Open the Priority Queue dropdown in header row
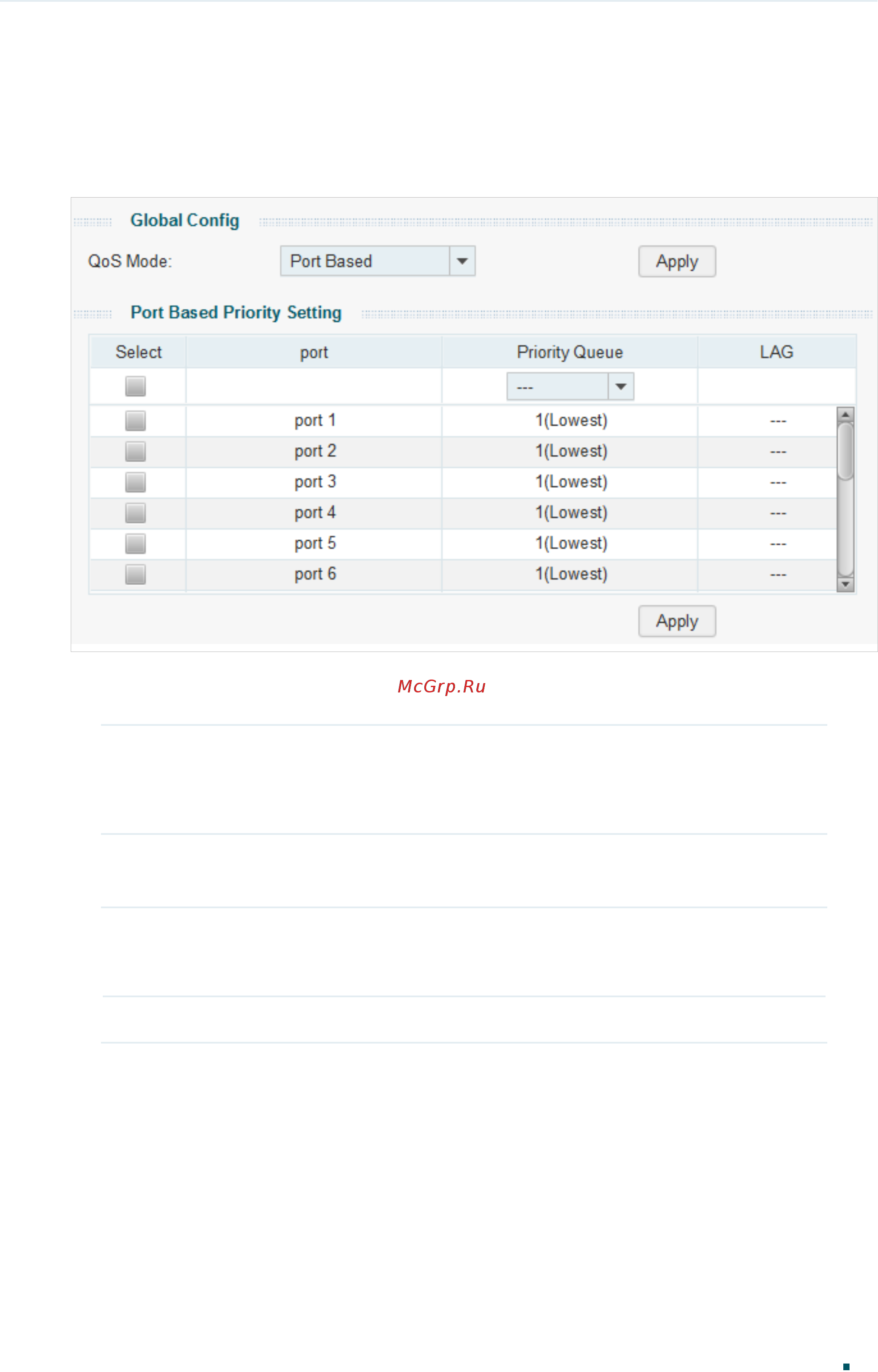 pos(570,386)
